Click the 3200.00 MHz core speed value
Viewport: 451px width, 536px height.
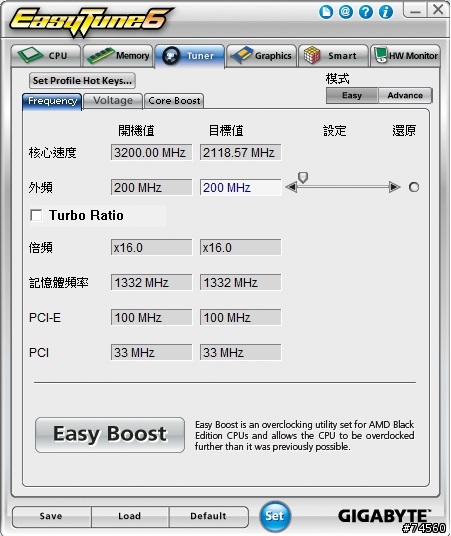click(151, 152)
